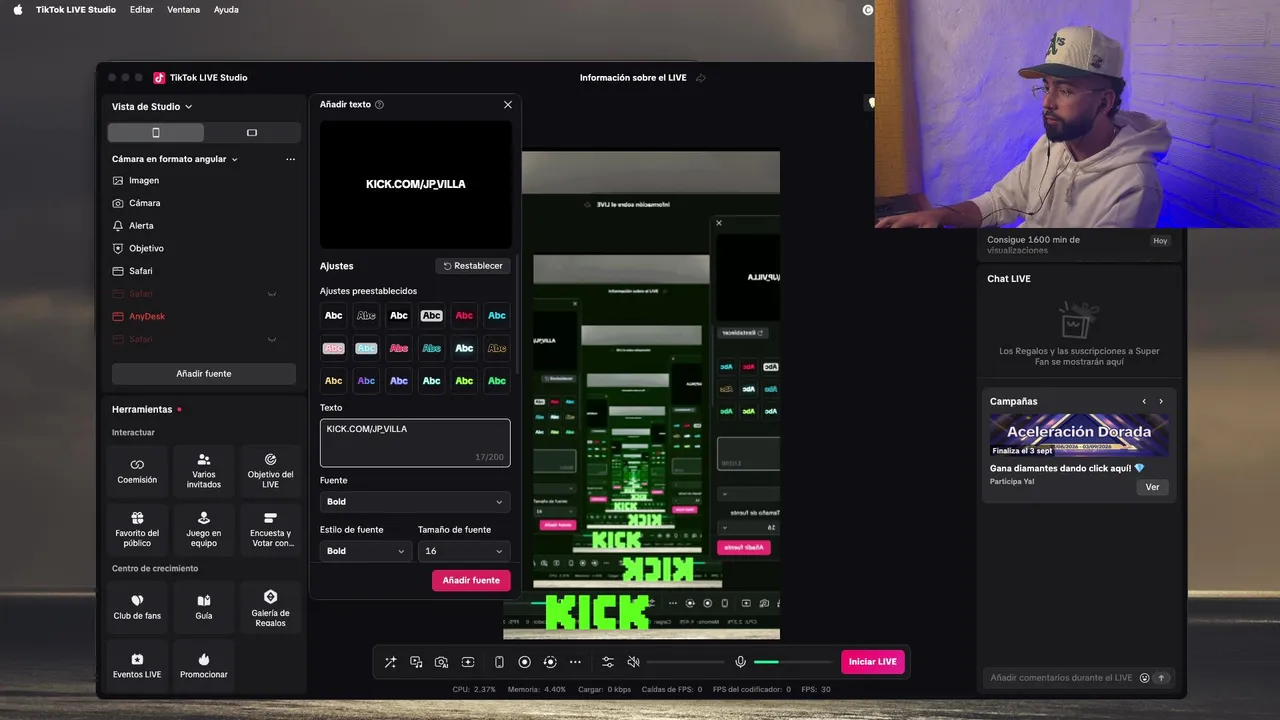
Task: Open the Estilo de fuente dropdown
Action: point(365,551)
